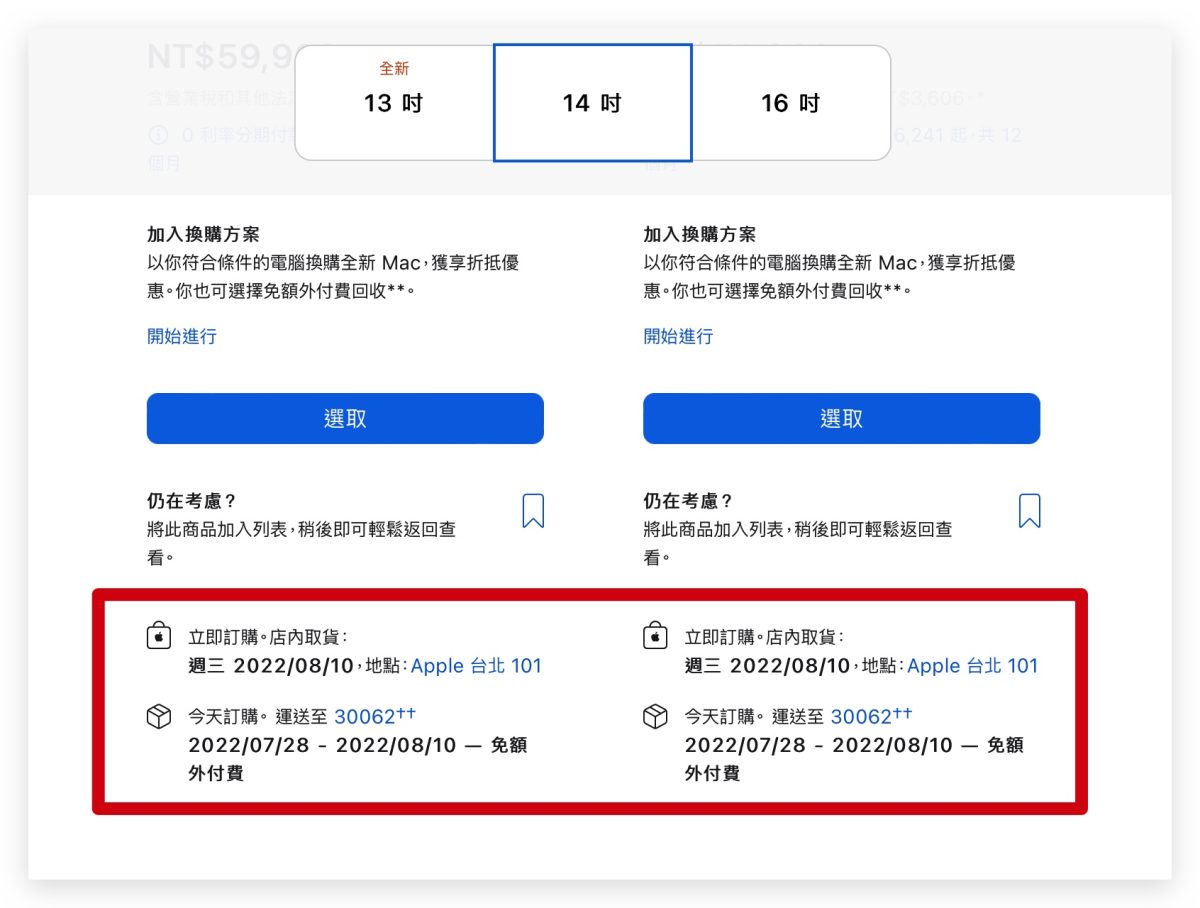Click right column Apple 台北 101 store link
The width and height of the screenshot is (1200, 908).
click(972, 666)
